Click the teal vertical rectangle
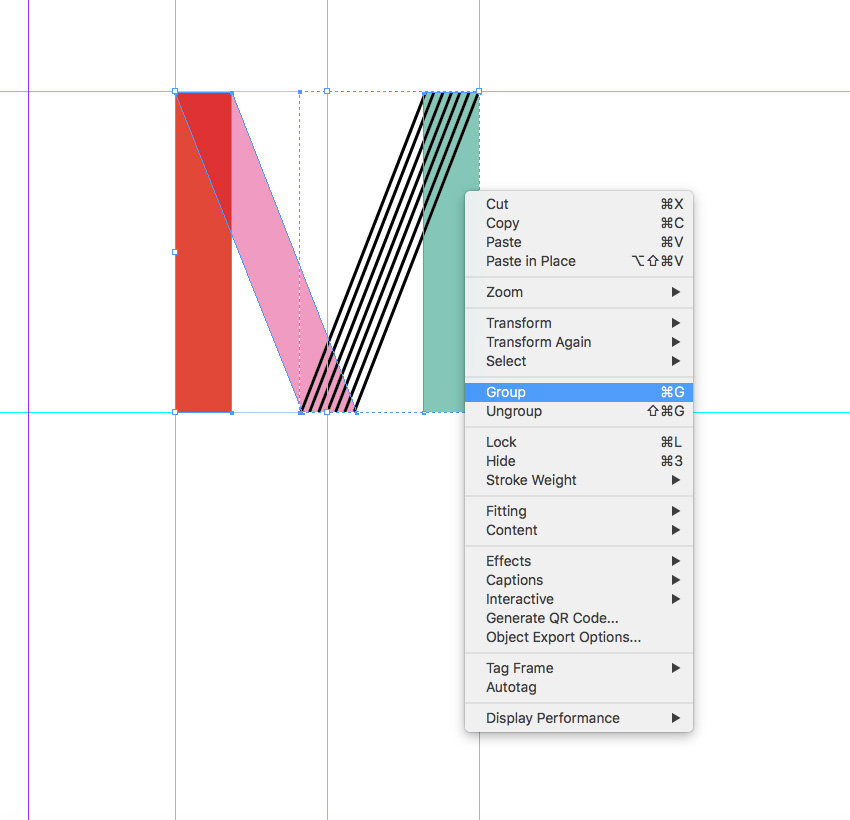Viewport: 850px width, 820px height. [x=443, y=300]
